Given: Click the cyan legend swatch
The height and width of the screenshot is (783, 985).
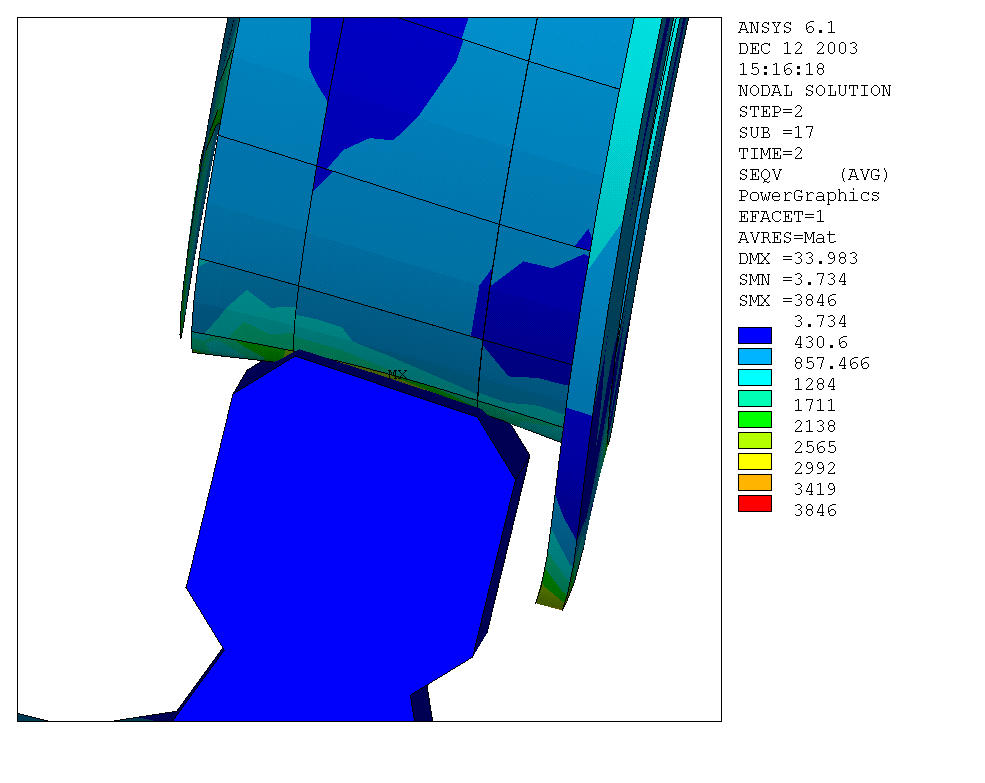Looking at the screenshot, I should coord(754,378).
